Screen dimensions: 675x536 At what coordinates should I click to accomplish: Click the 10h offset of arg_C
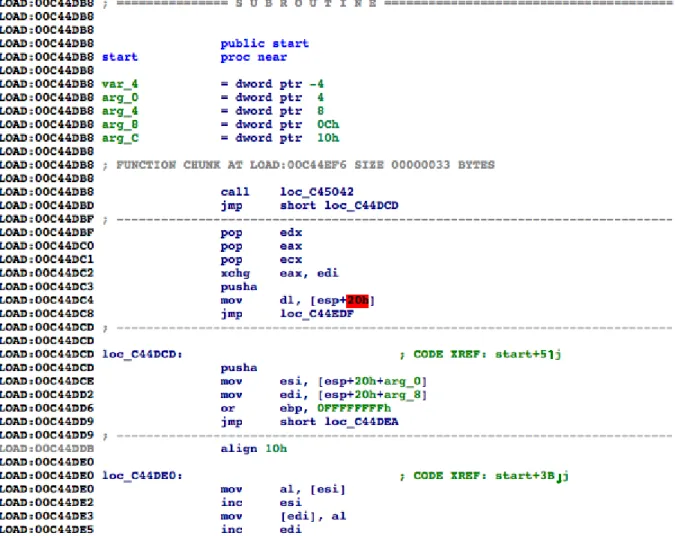[328, 138]
